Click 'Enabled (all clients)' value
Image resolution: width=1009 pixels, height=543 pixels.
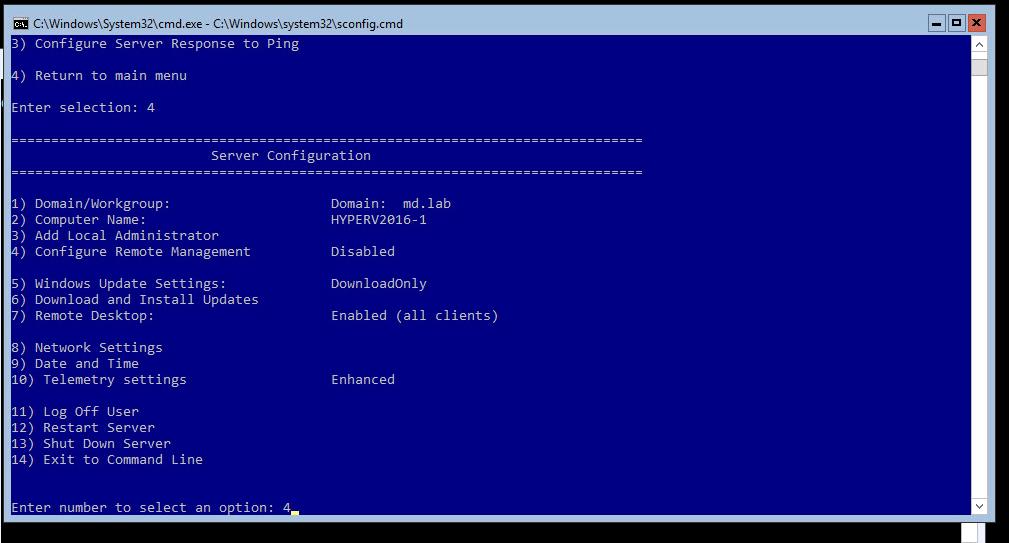click(414, 316)
